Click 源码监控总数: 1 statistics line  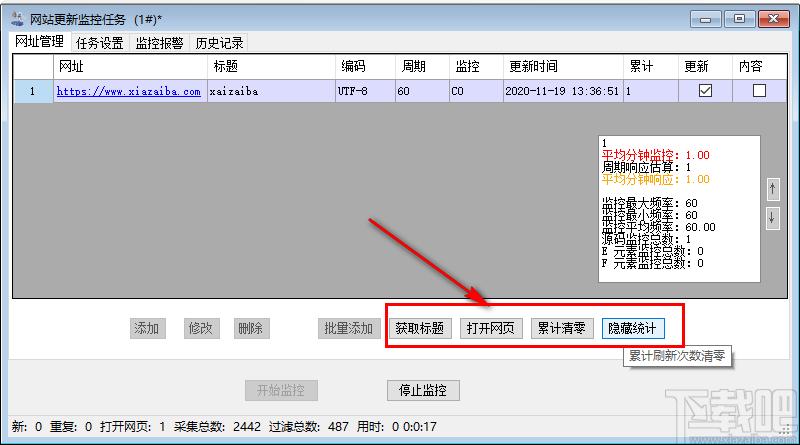point(646,239)
